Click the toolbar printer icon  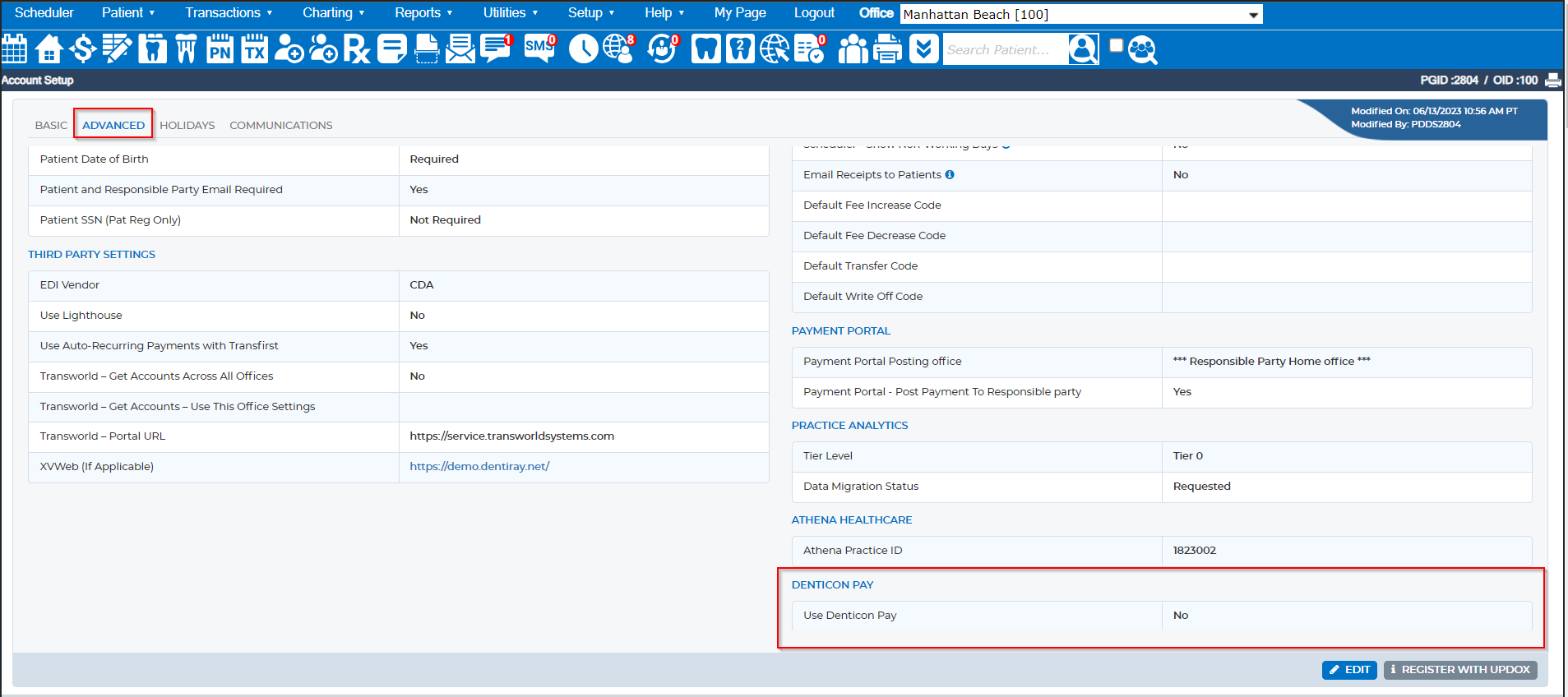point(887,49)
